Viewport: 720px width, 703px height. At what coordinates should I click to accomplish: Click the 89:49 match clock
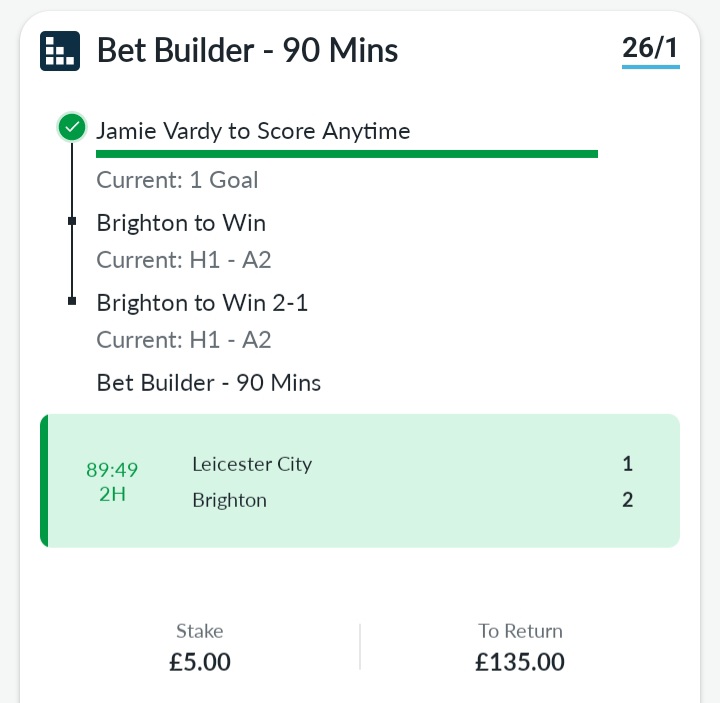tap(112, 470)
